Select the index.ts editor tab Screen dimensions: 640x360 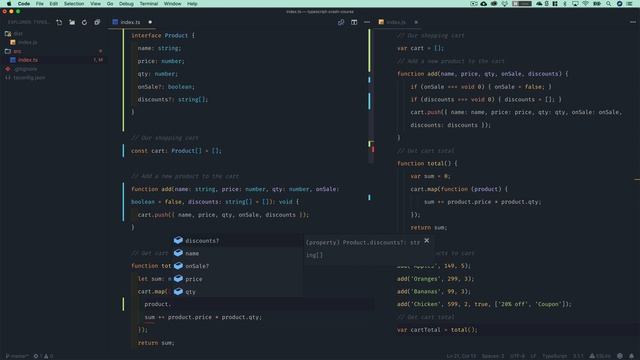click(x=131, y=22)
